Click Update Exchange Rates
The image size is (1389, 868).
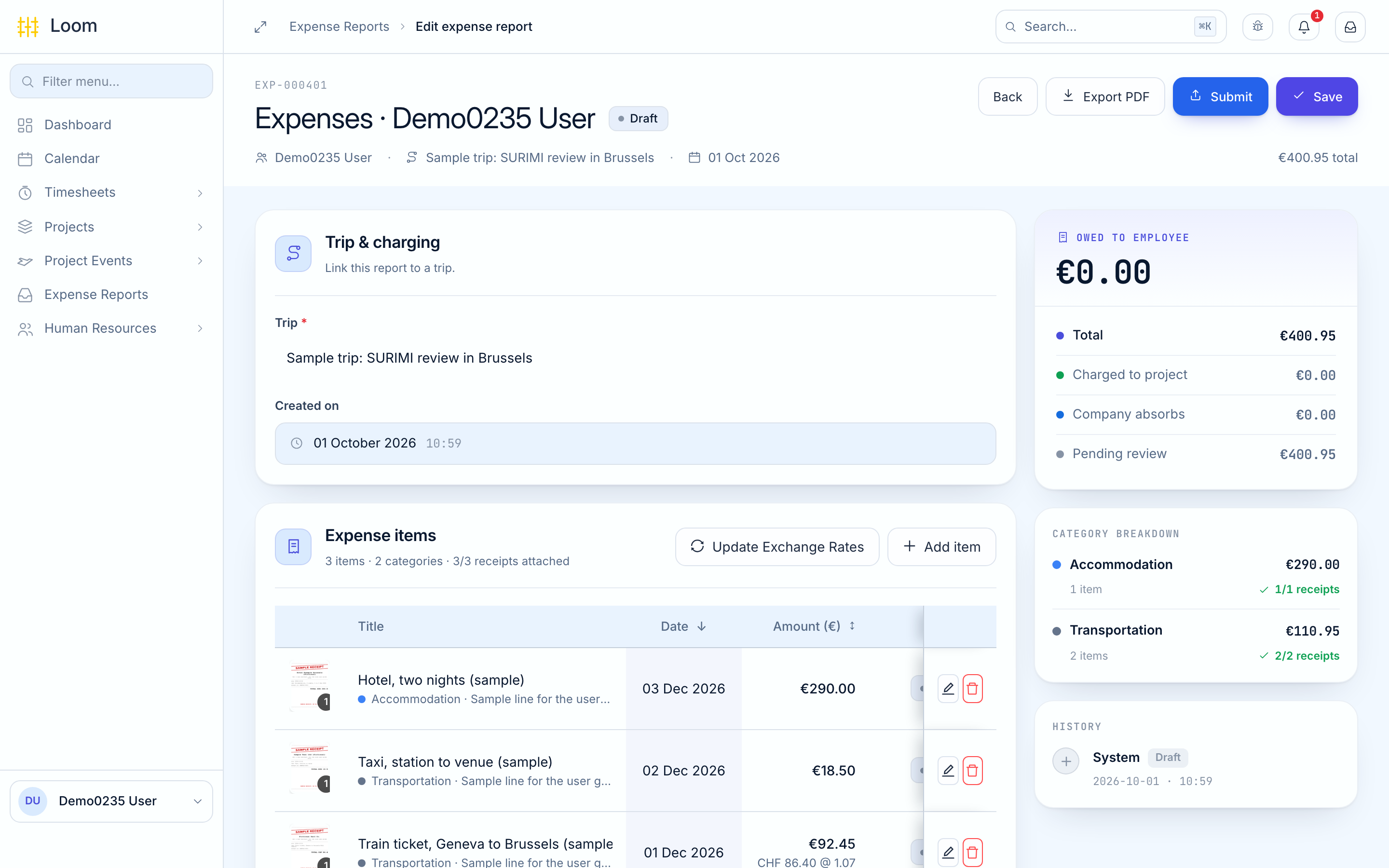(x=777, y=546)
